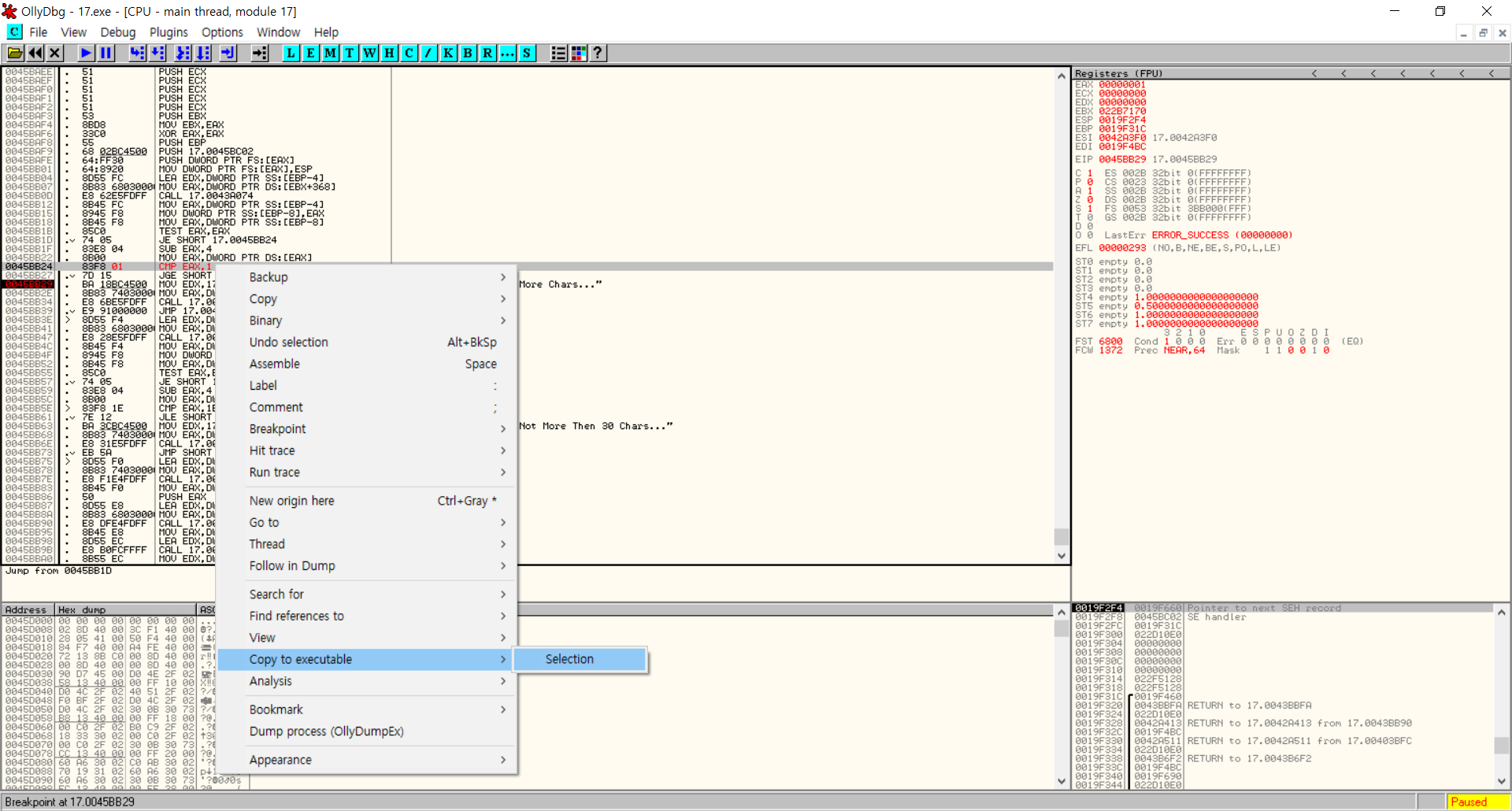Click the disassembly pane scrollbar thumb
The image size is (1512, 811).
click(x=1062, y=536)
